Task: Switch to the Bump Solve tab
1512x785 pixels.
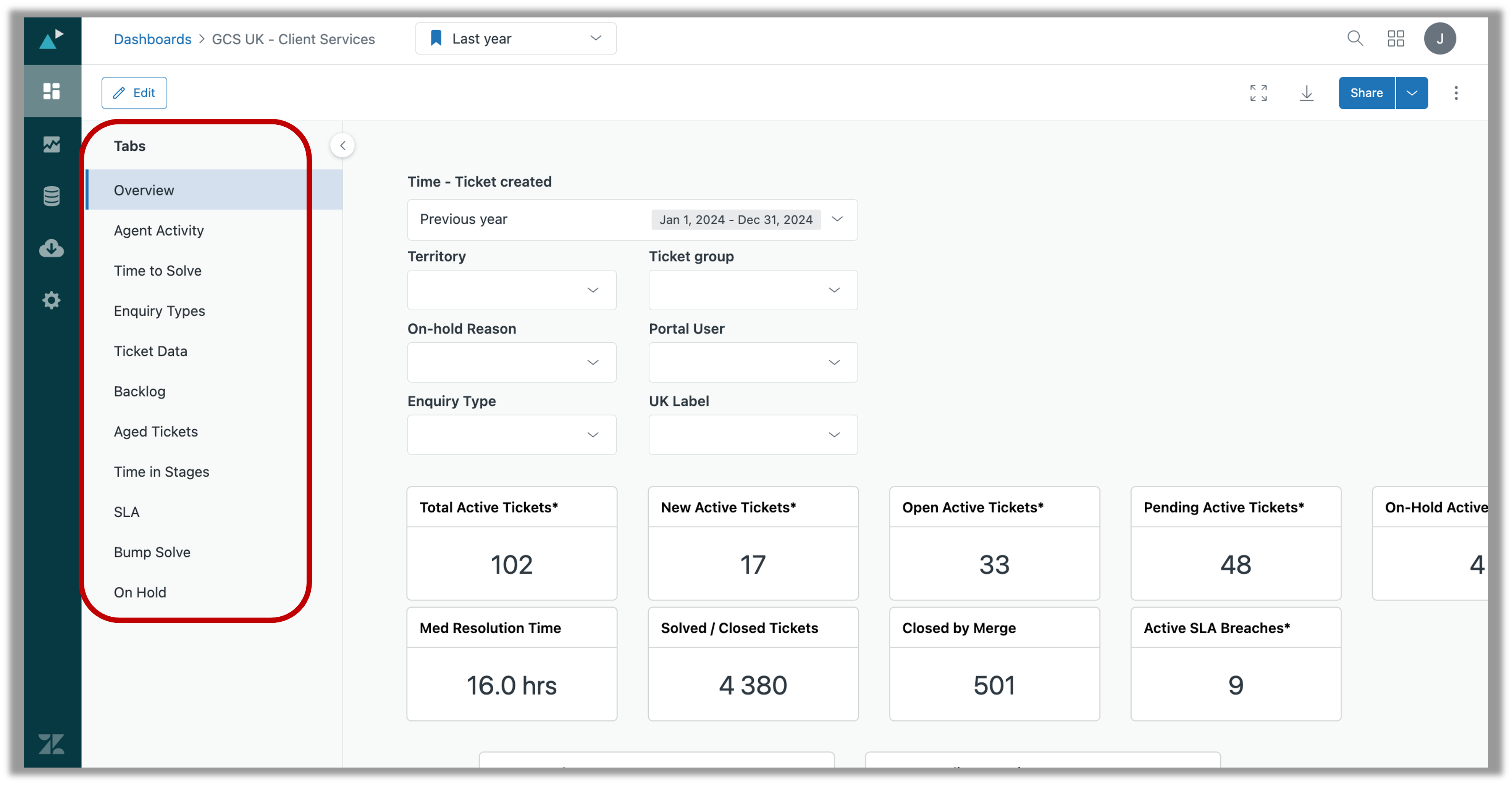Action: (214, 552)
